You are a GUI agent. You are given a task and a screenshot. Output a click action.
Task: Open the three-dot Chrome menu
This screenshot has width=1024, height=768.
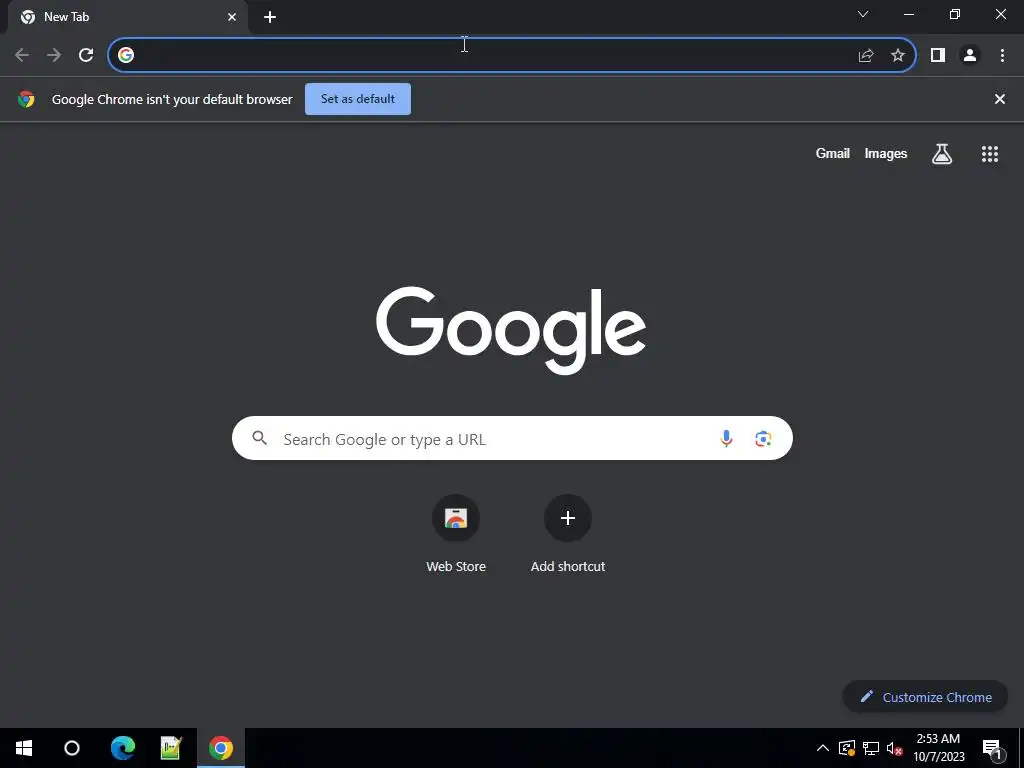[x=1002, y=56]
